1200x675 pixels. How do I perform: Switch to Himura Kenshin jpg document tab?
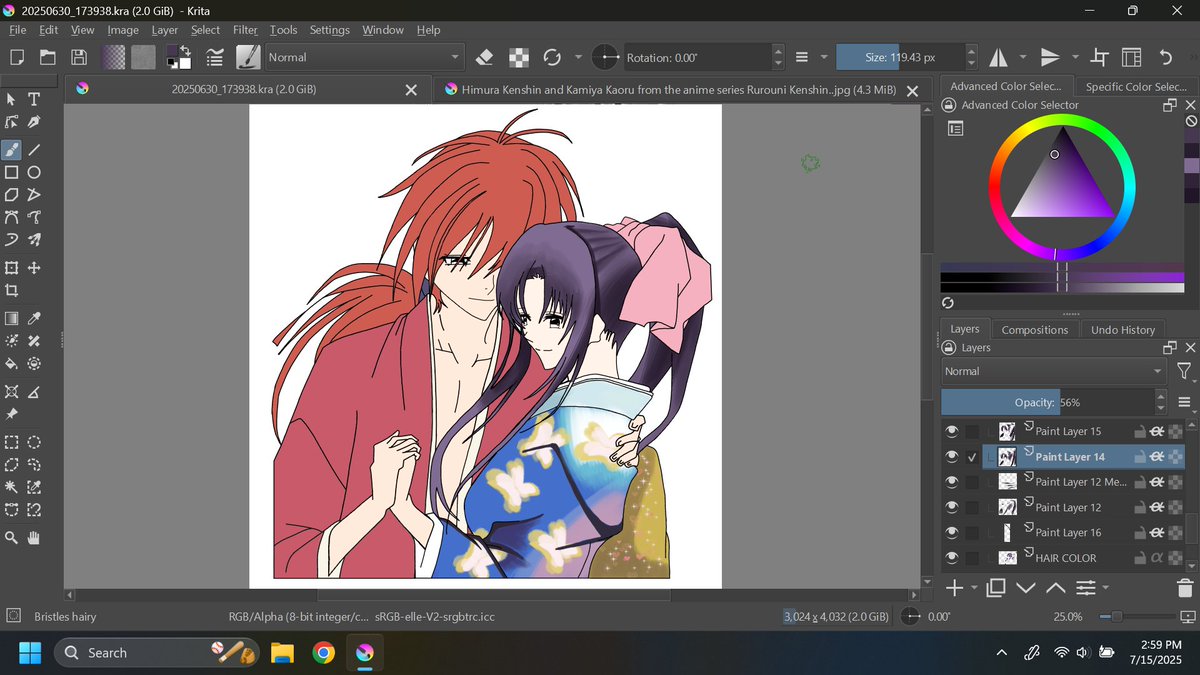coord(679,89)
